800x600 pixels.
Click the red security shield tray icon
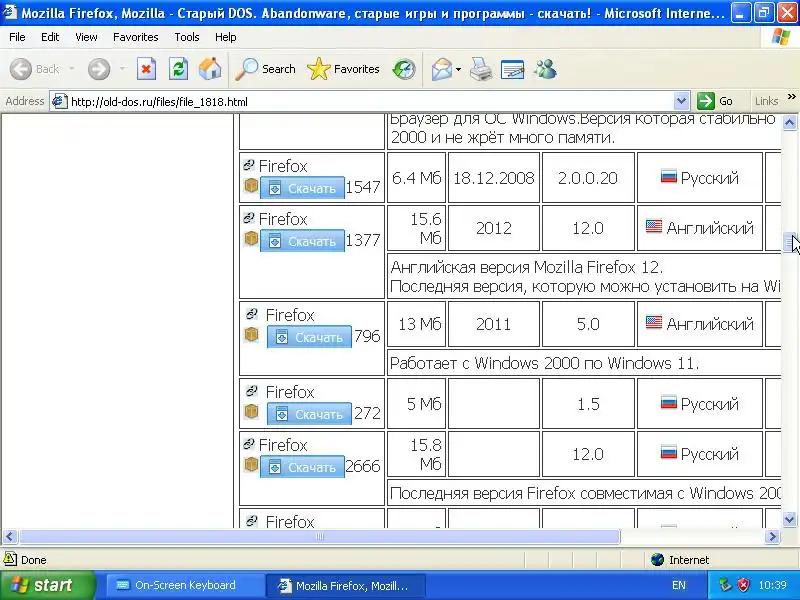[743, 584]
